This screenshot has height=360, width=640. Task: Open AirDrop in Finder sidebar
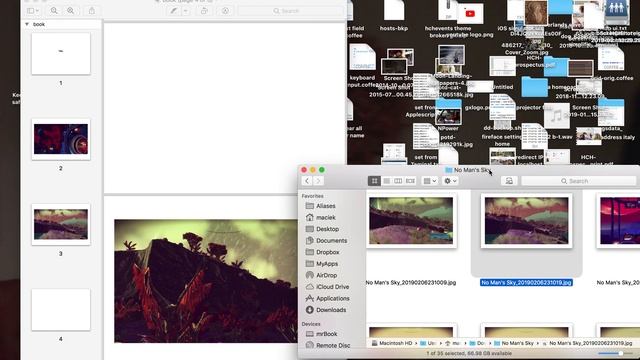point(327,276)
